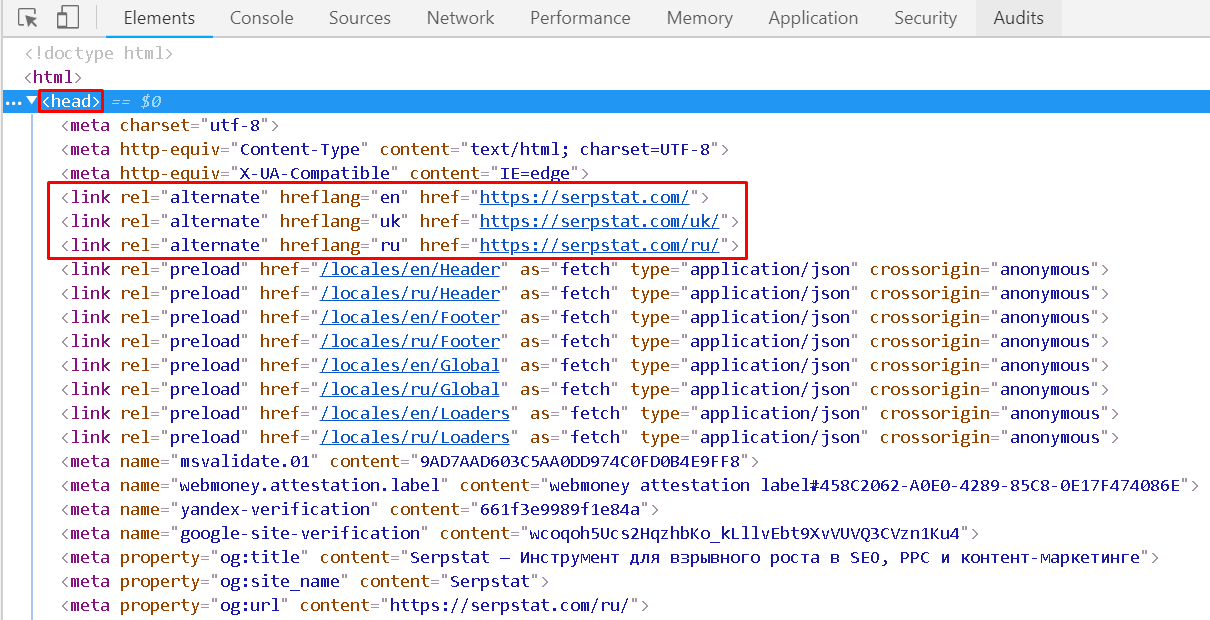Follow the /locales/en/Header link
1210x620 pixels.
[410, 269]
